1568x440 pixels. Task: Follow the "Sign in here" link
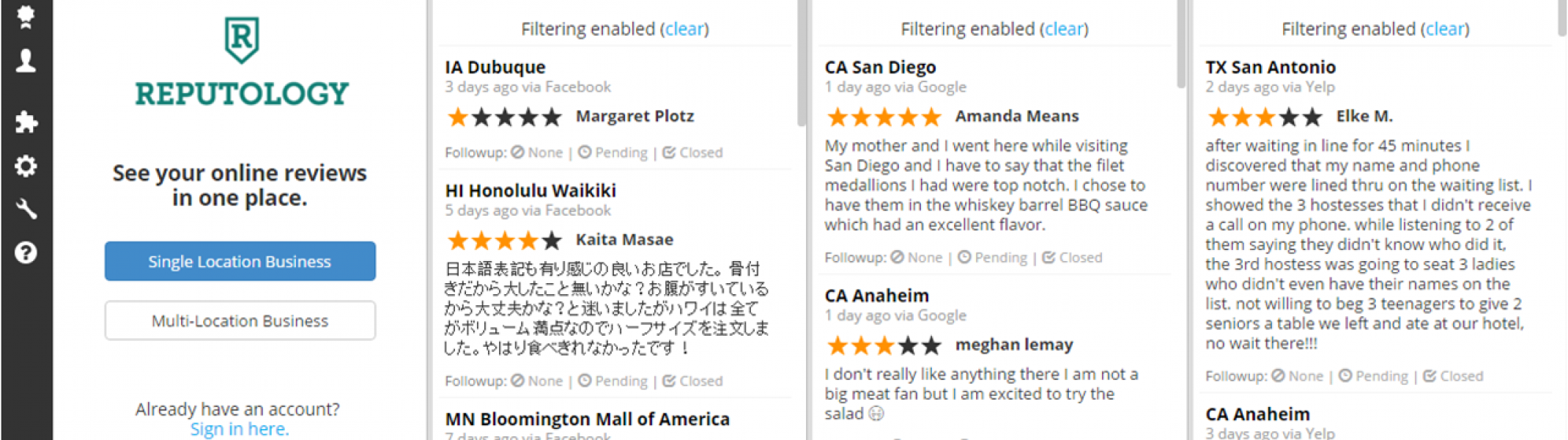[x=240, y=429]
